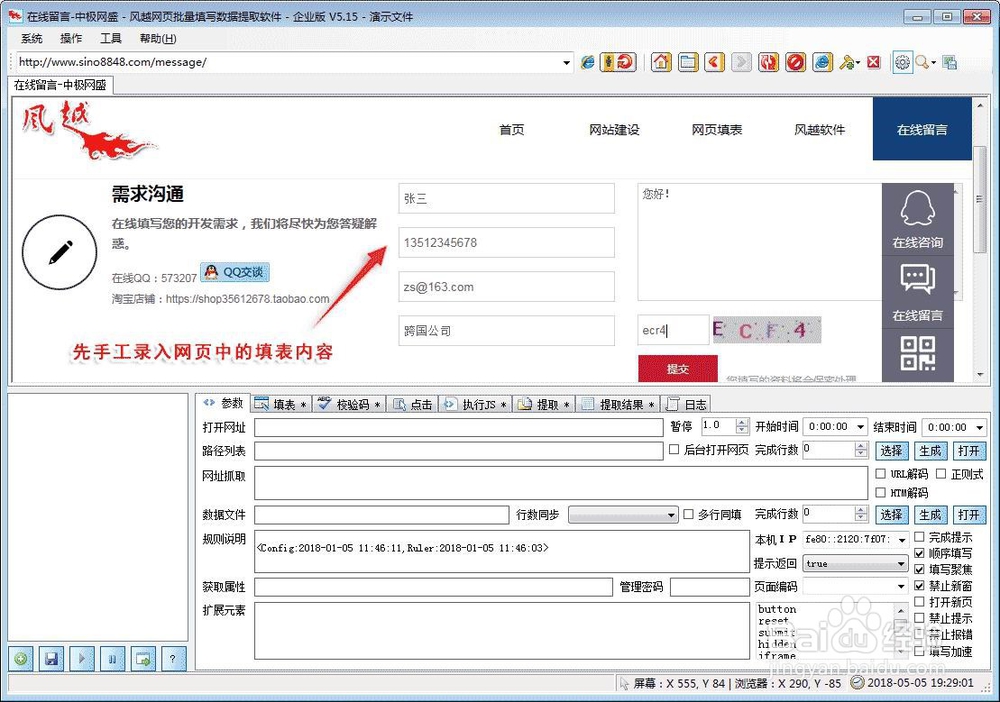1000x702 pixels.
Task: Expand the 页面编码 dropdown
Action: (901, 586)
